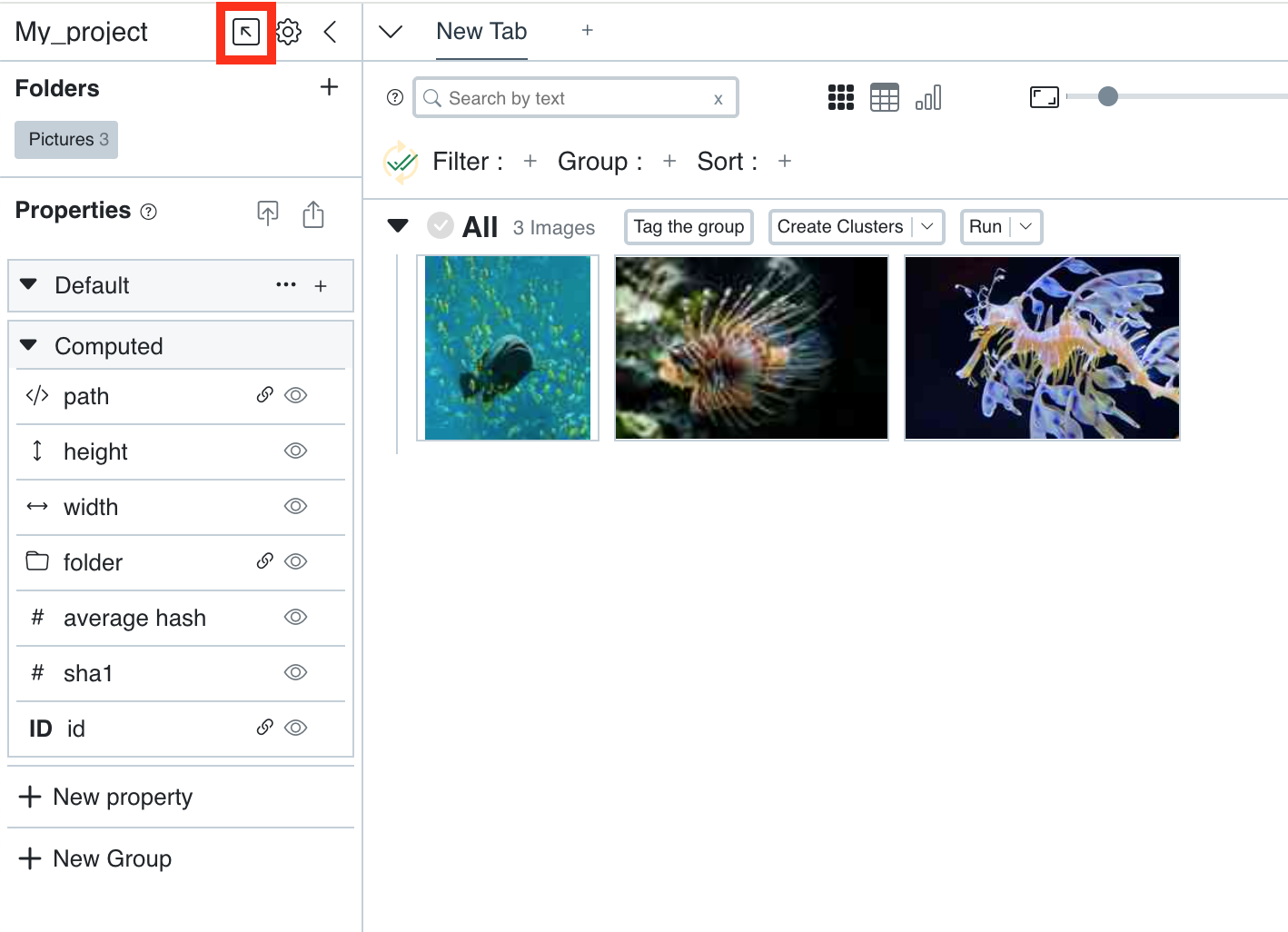Toggle visibility of height property
The width and height of the screenshot is (1288, 932).
pos(296,451)
